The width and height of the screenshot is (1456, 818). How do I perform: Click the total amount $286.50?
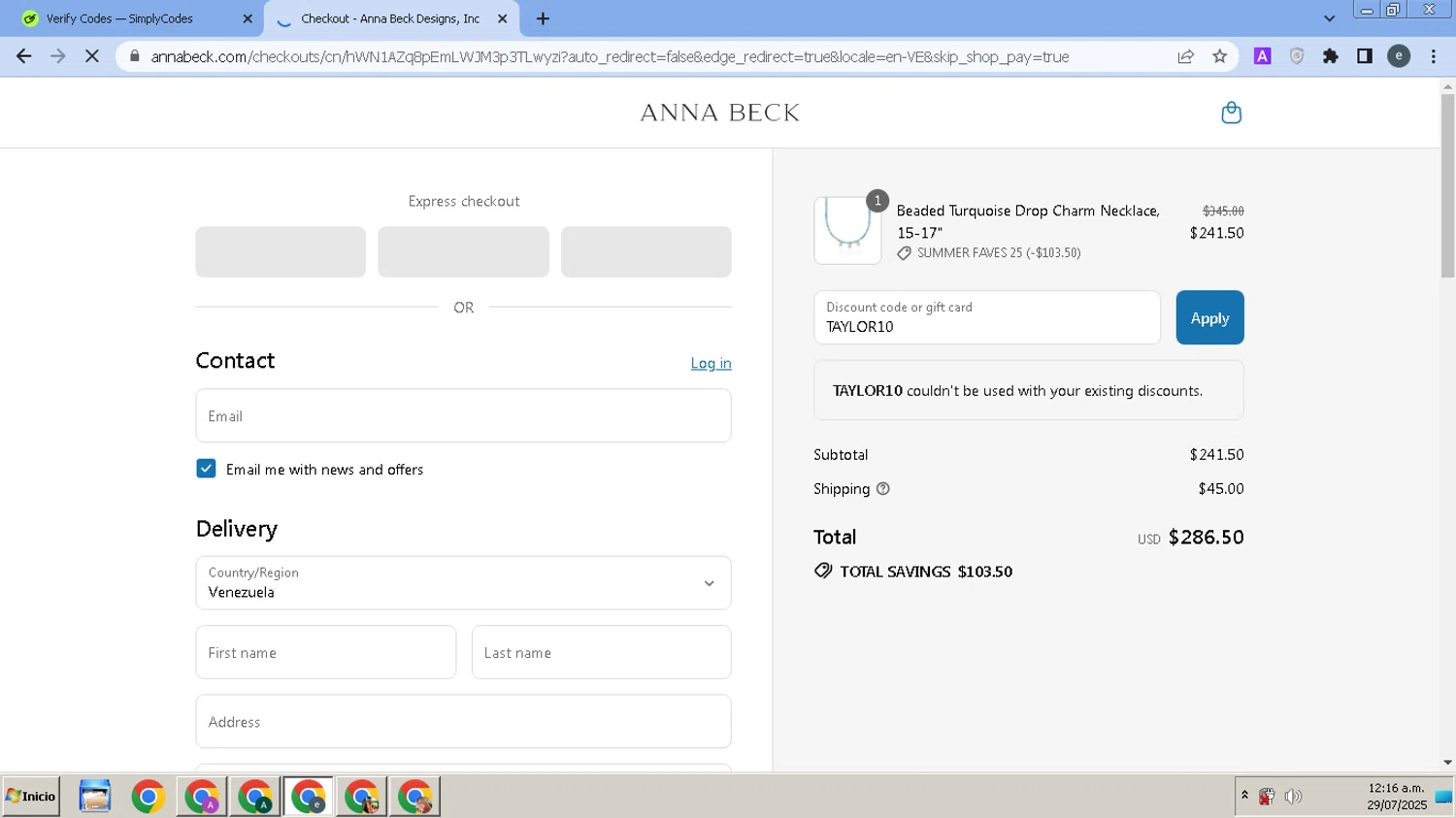(x=1206, y=538)
